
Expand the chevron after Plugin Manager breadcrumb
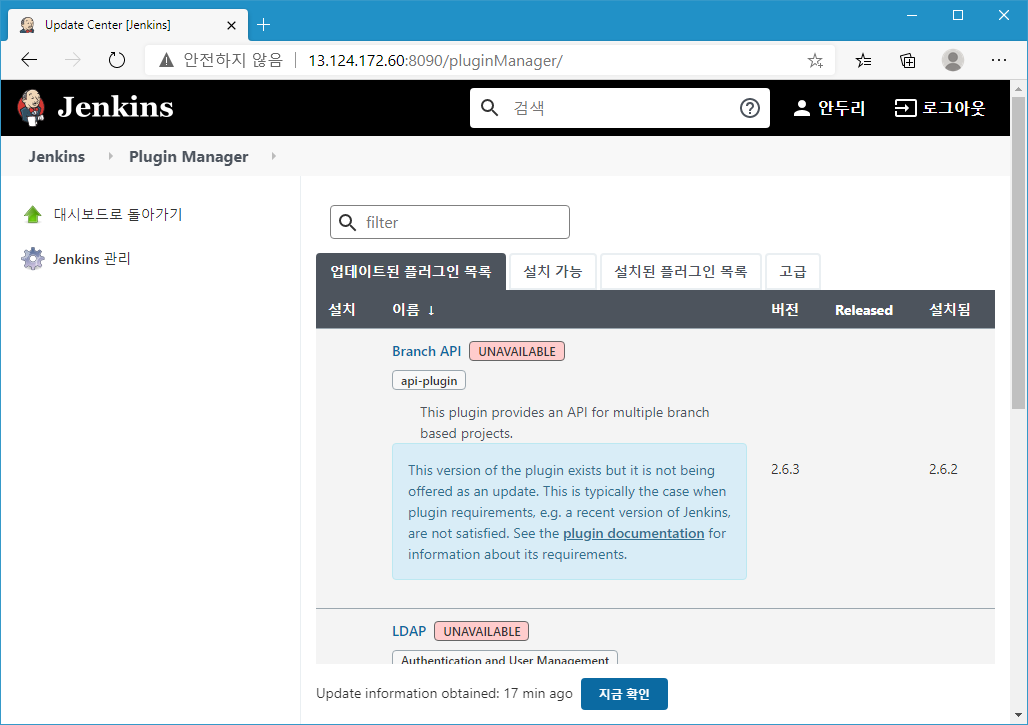point(273,156)
